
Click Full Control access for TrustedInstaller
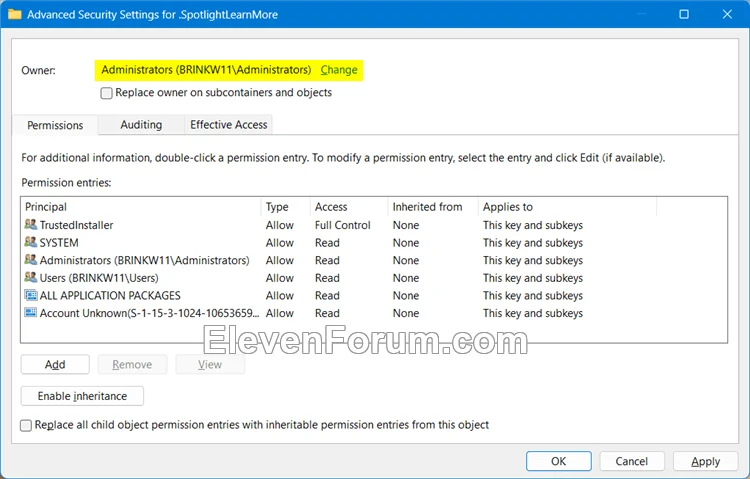342,225
